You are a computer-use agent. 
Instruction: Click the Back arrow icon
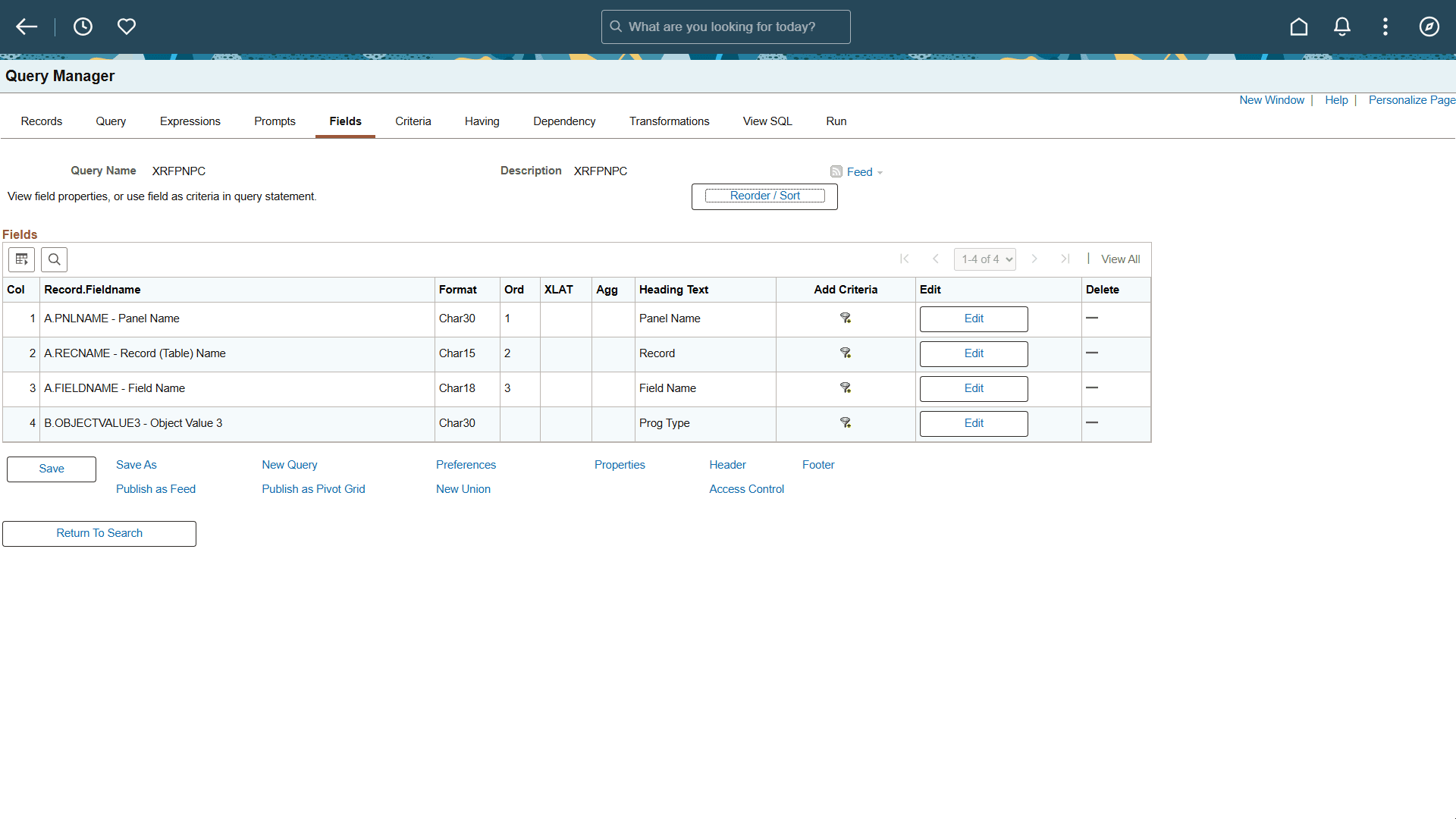coord(27,27)
